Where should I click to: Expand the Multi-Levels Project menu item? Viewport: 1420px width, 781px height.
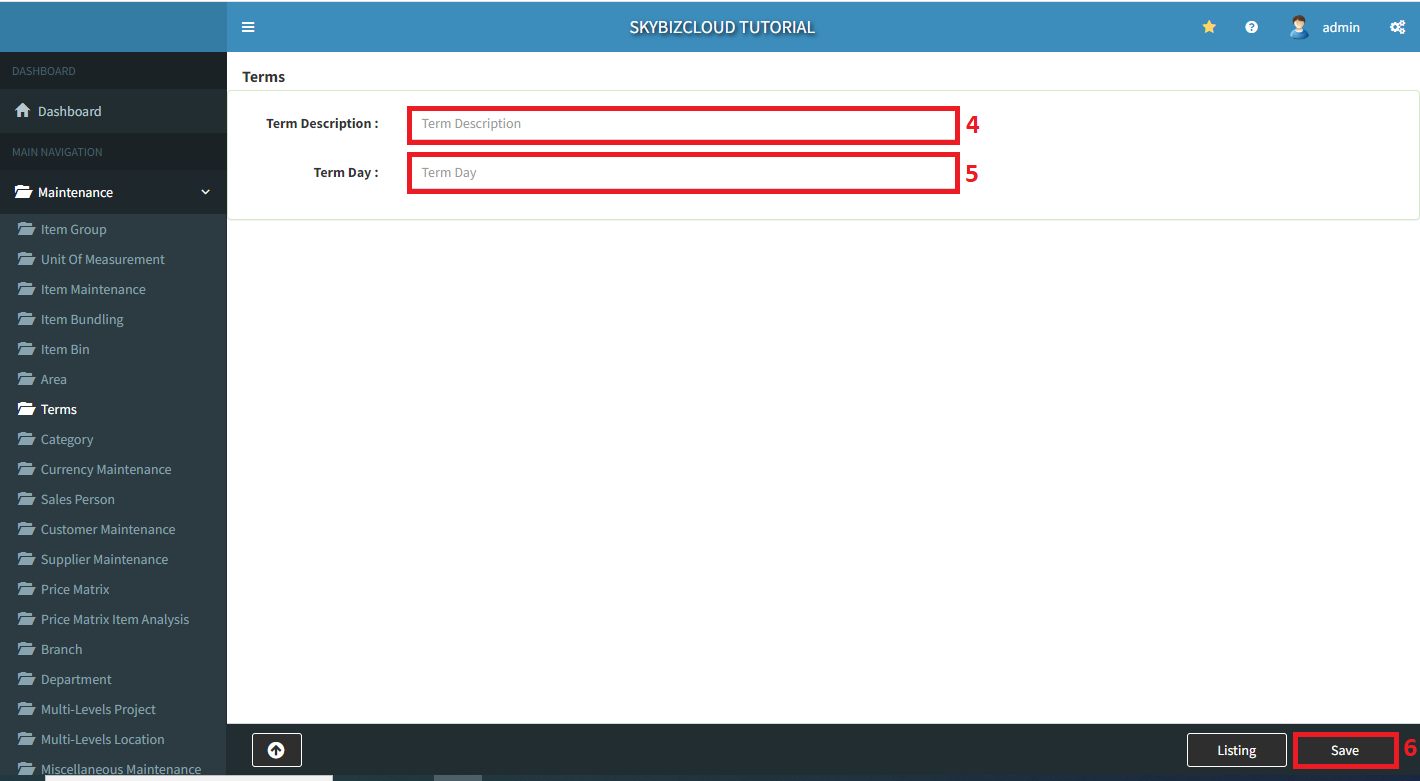pyautogui.click(x=98, y=709)
